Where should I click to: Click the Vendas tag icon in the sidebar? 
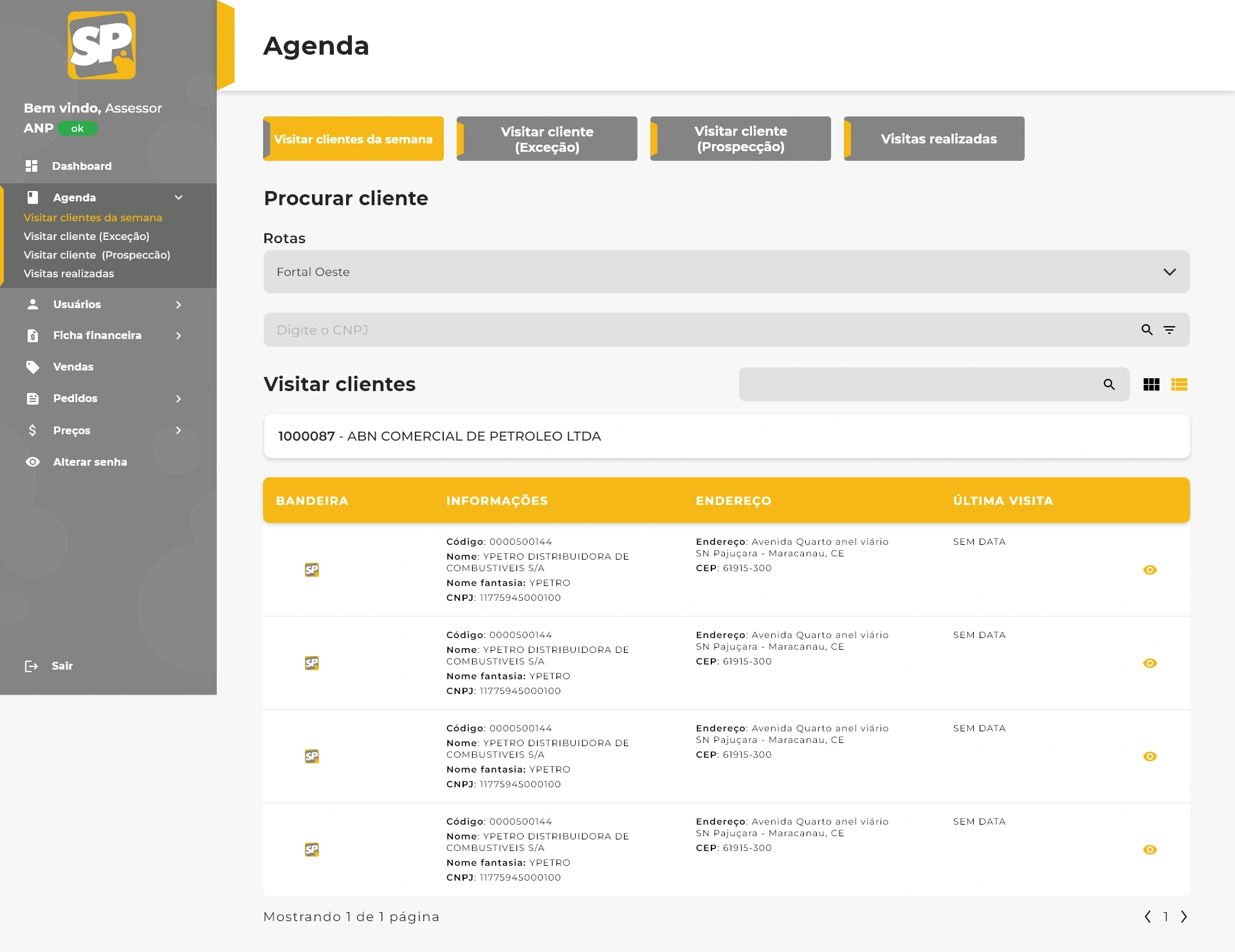point(33,367)
